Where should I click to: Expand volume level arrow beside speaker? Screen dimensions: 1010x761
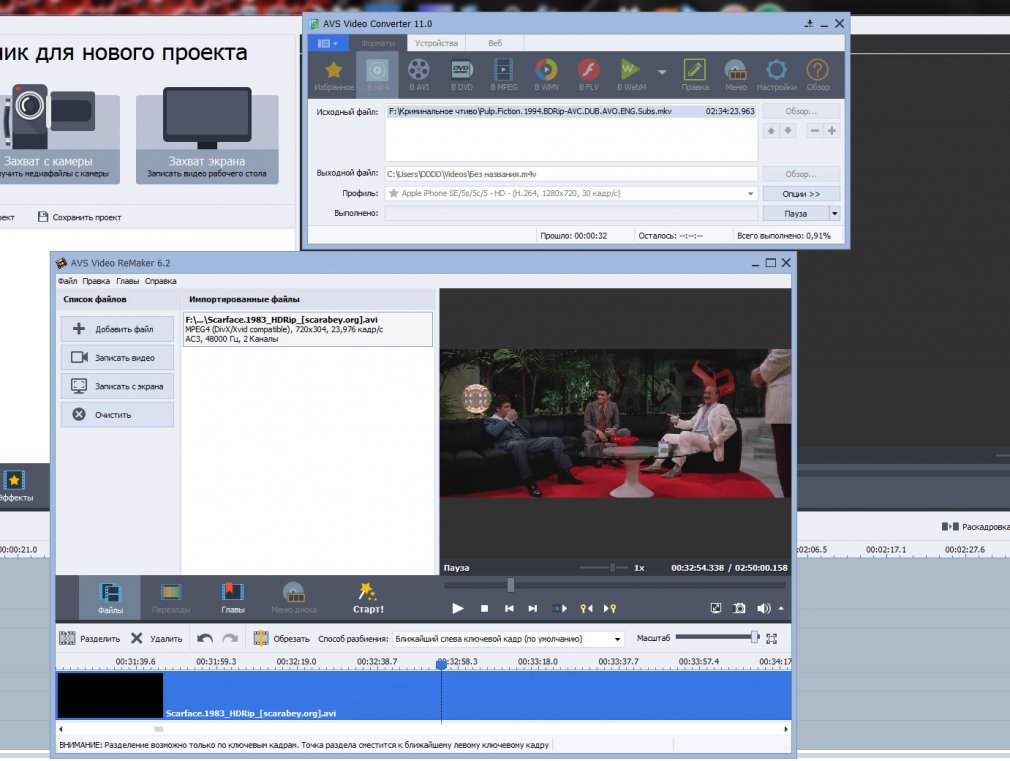coord(781,608)
